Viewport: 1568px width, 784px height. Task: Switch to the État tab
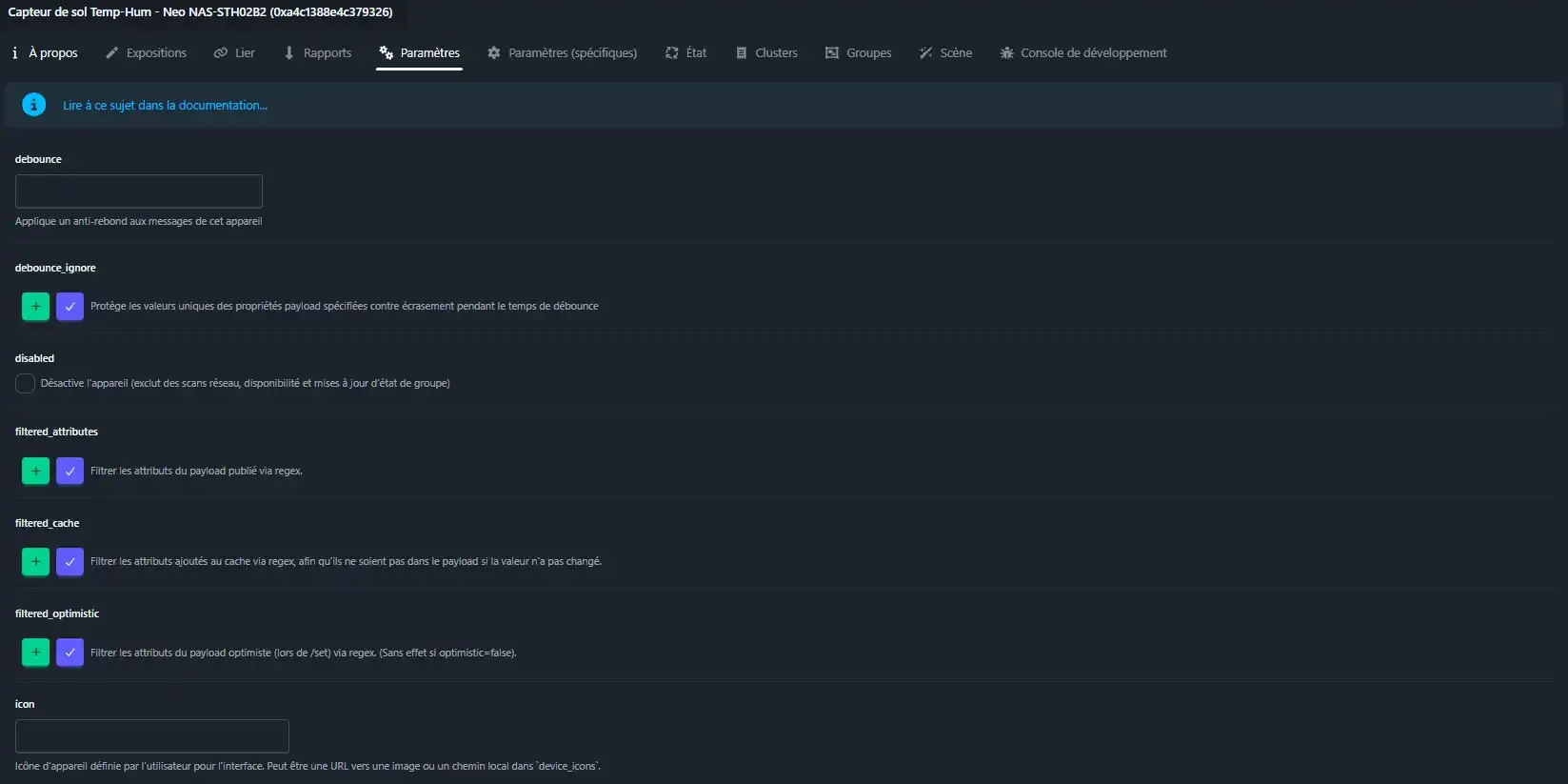[685, 53]
